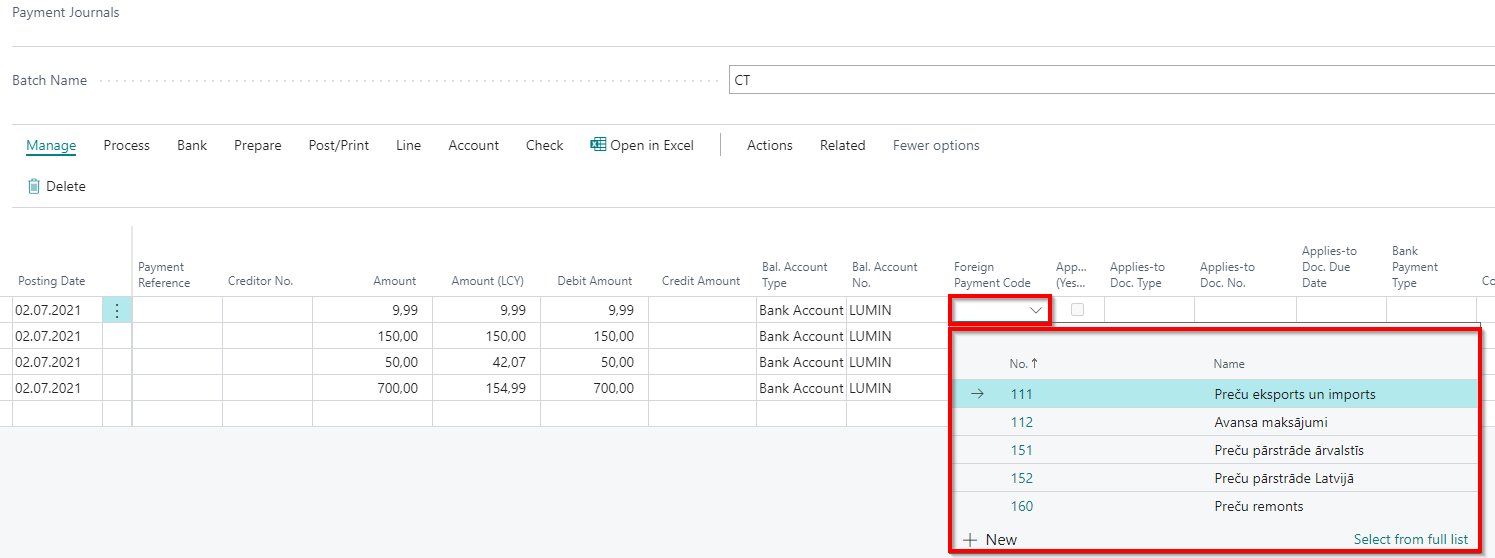Click Payment Reference column header
This screenshot has height=558, width=1495.
164,275
